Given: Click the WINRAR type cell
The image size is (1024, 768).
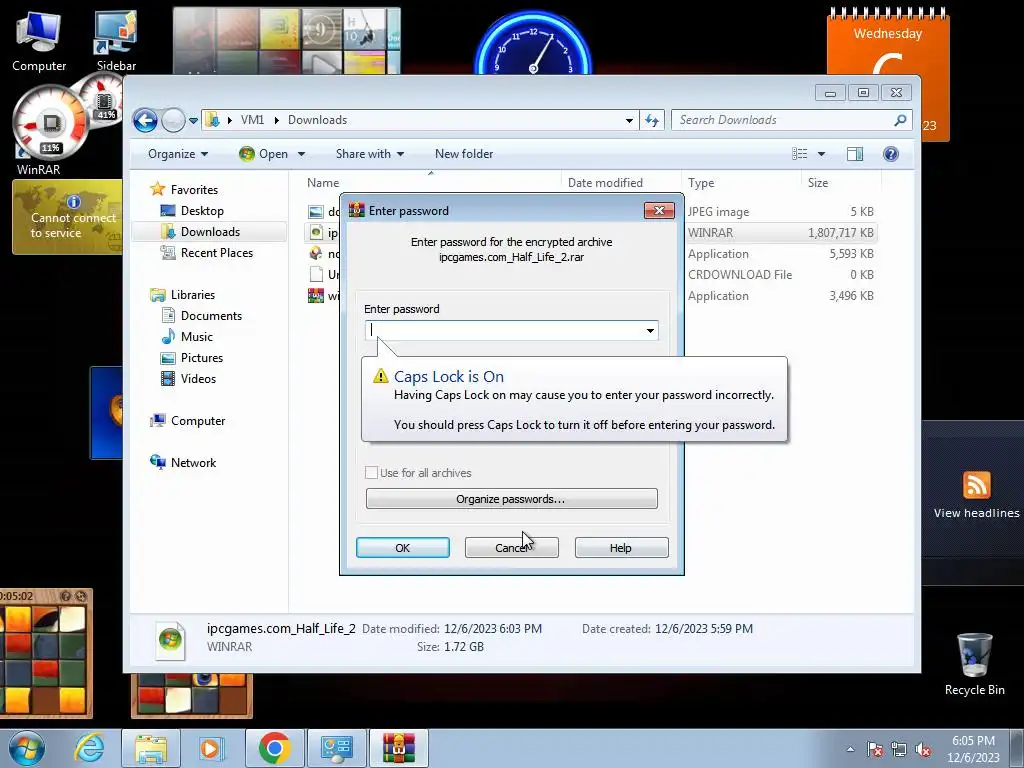Looking at the screenshot, I should pyautogui.click(x=711, y=232).
